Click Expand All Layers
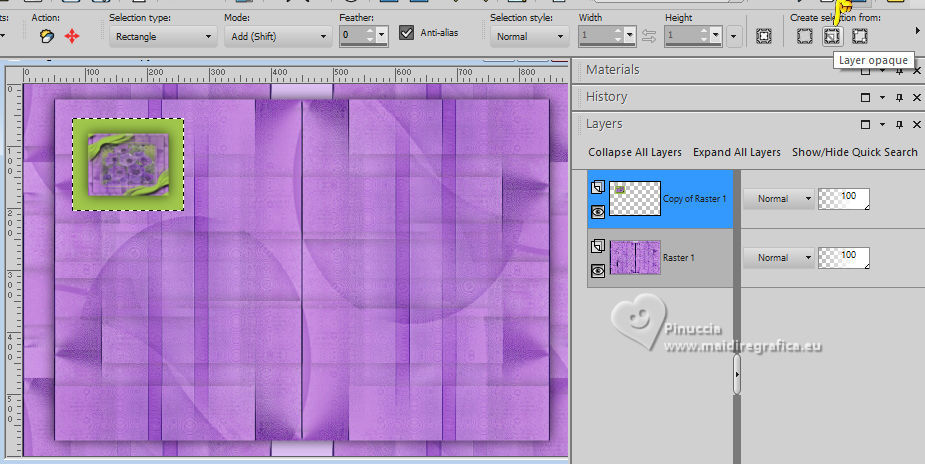This screenshot has height=464, width=925. pos(737,152)
